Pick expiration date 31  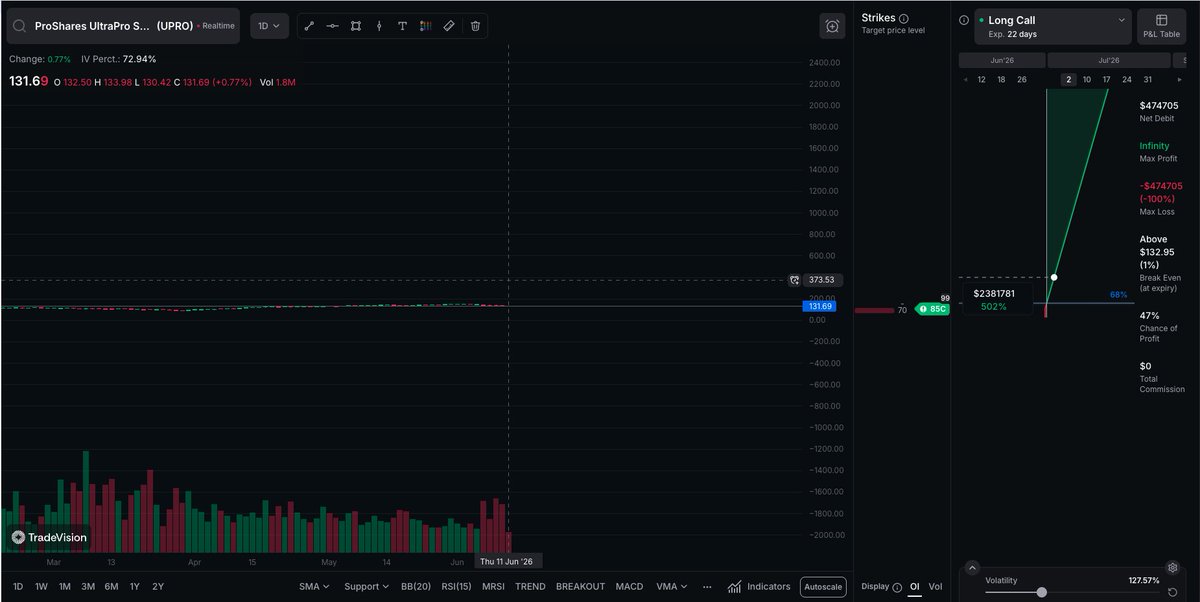tap(1148, 79)
